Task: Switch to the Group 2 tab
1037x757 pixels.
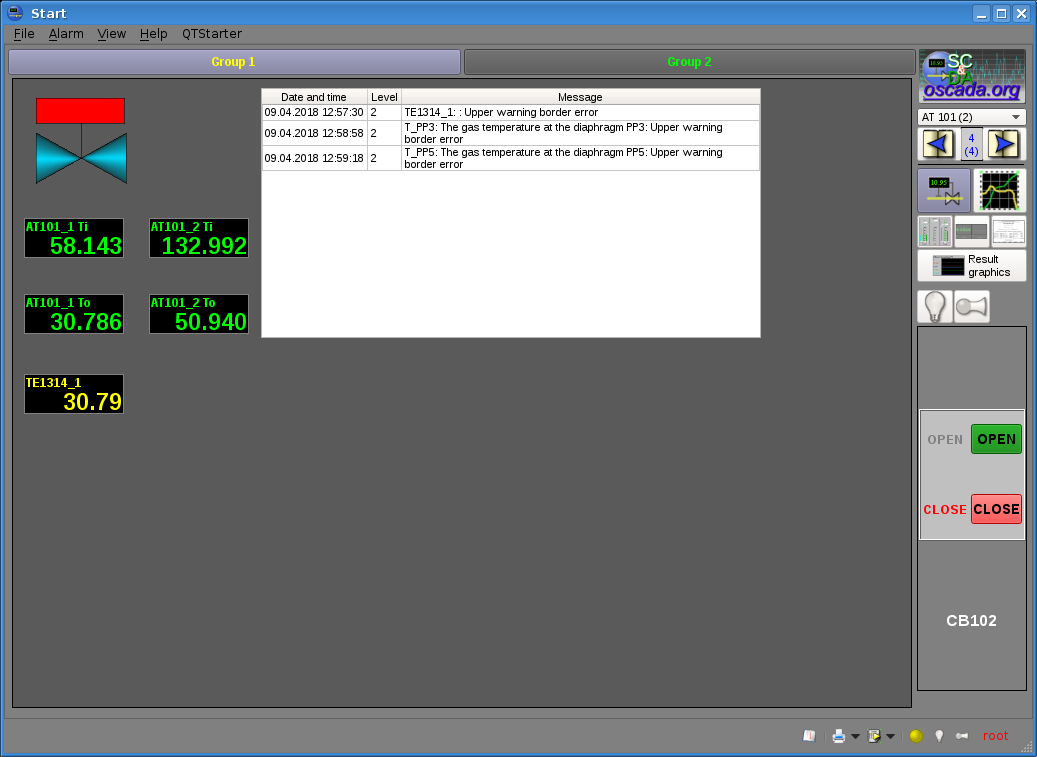Action: click(x=690, y=61)
